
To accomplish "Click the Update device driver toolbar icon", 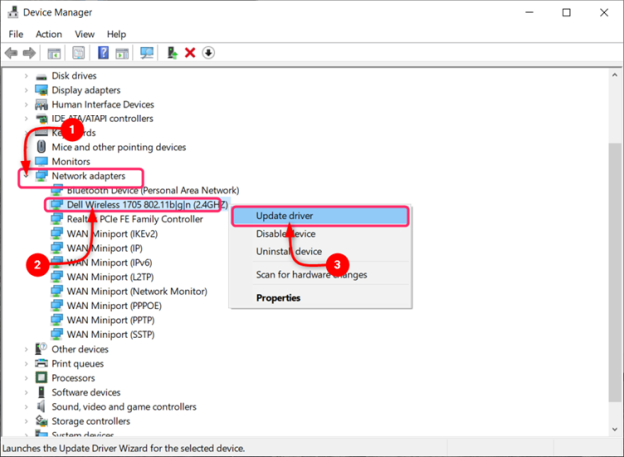I will (172, 53).
